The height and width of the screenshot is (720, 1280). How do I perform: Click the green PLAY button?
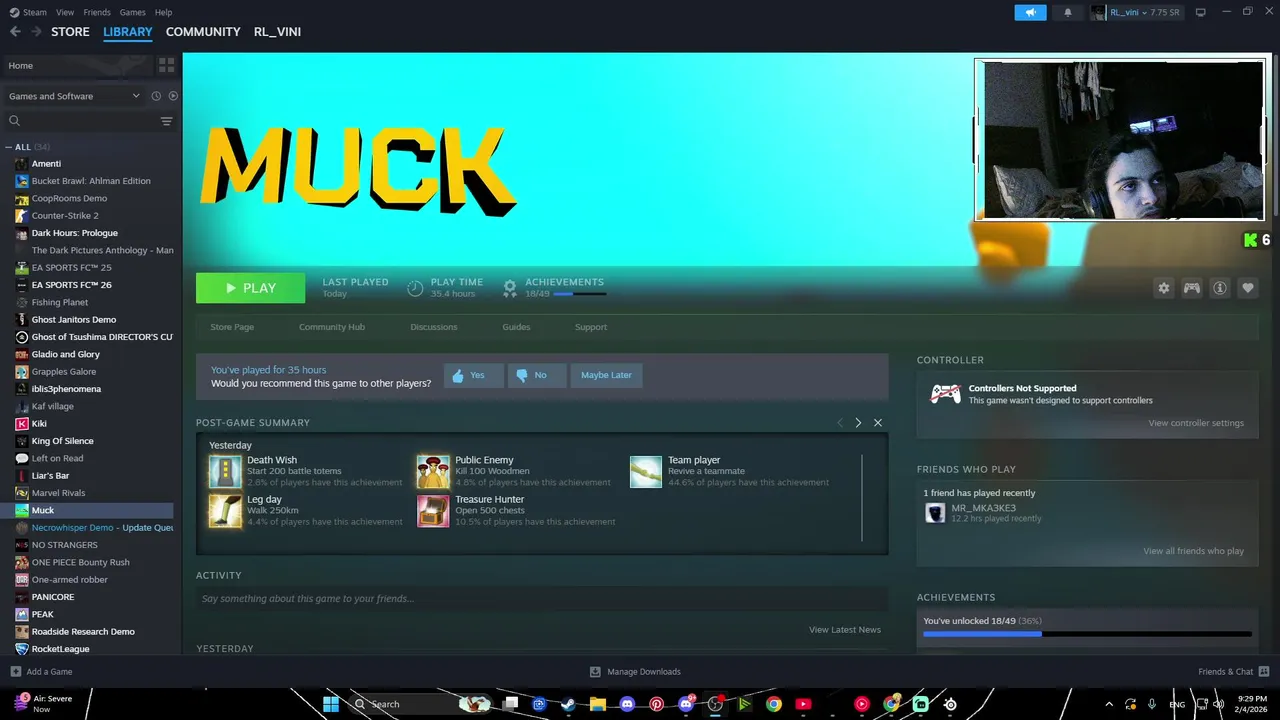(250, 288)
